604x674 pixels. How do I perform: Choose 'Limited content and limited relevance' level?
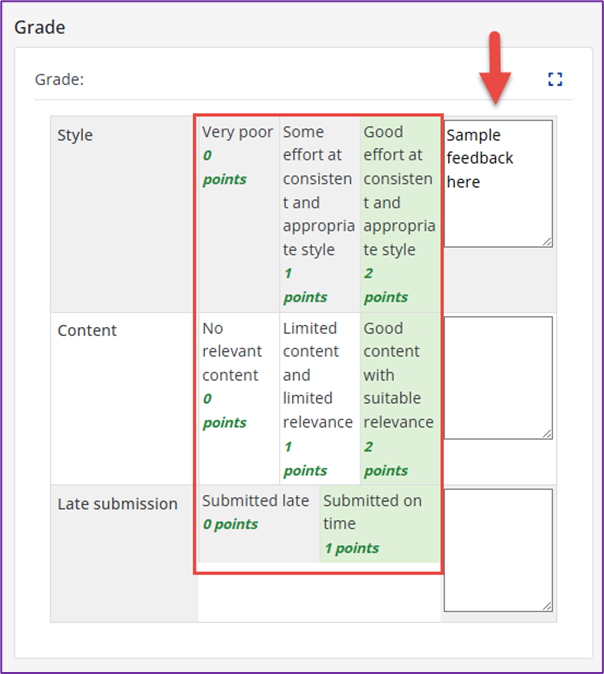click(x=318, y=398)
